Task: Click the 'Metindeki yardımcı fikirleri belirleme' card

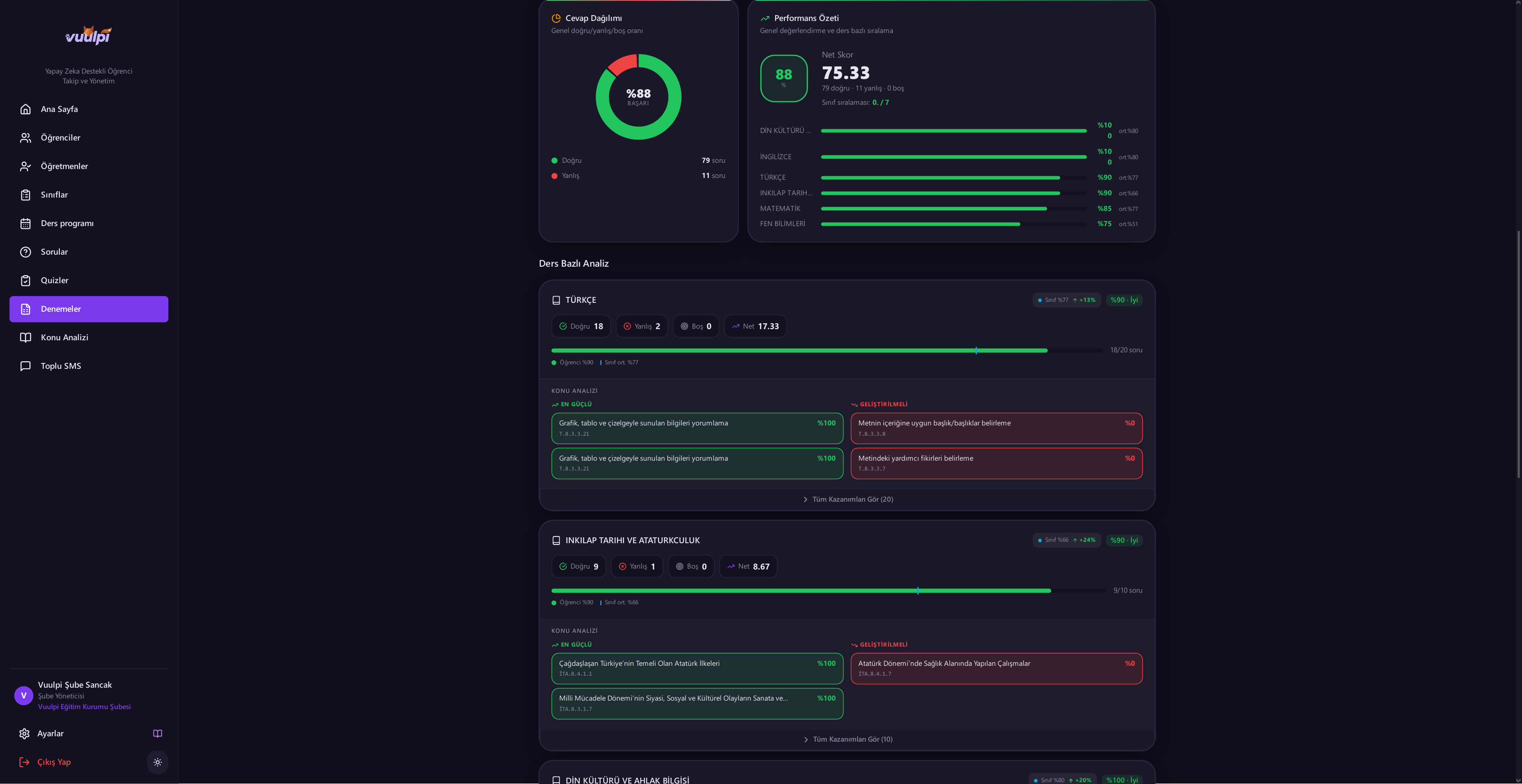Action: coord(996,463)
